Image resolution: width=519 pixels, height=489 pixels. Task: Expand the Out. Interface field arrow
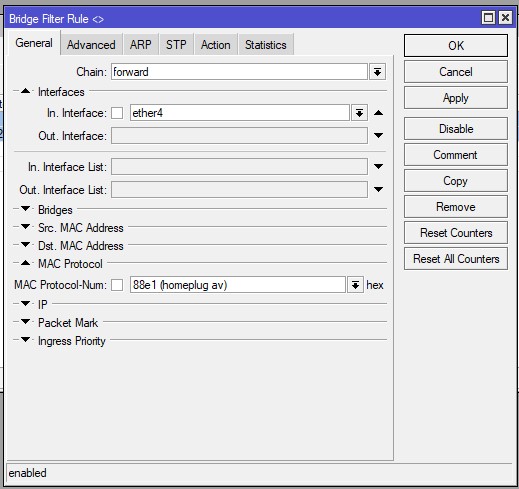click(x=378, y=136)
